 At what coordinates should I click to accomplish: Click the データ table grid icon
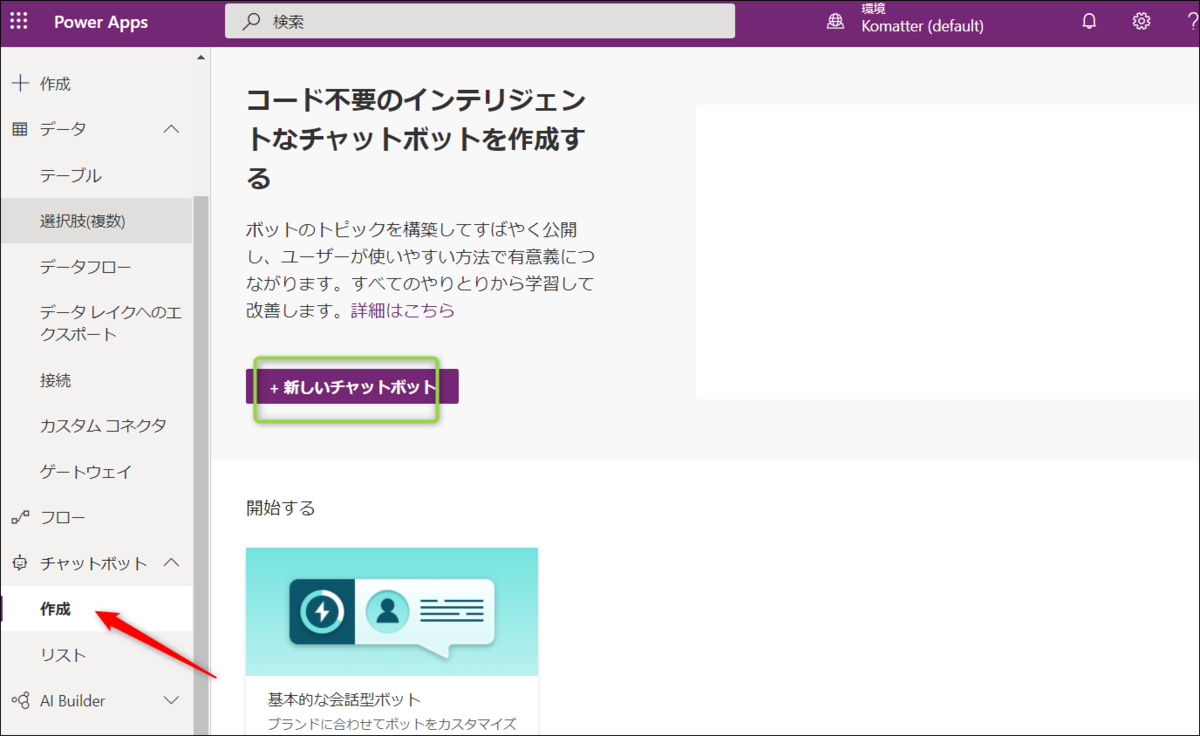pyautogui.click(x=19, y=129)
